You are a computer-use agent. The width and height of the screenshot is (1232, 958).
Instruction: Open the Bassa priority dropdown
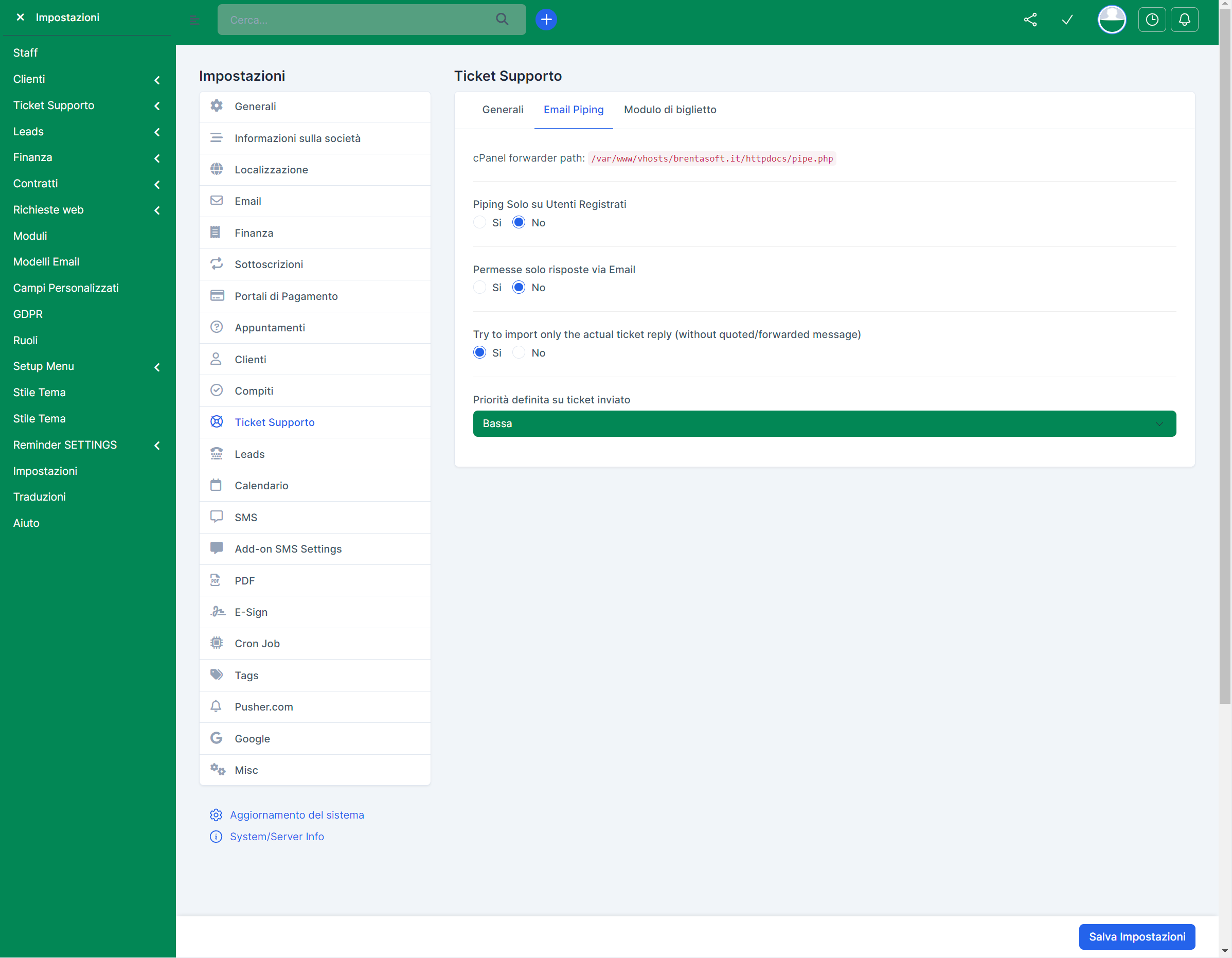point(824,424)
